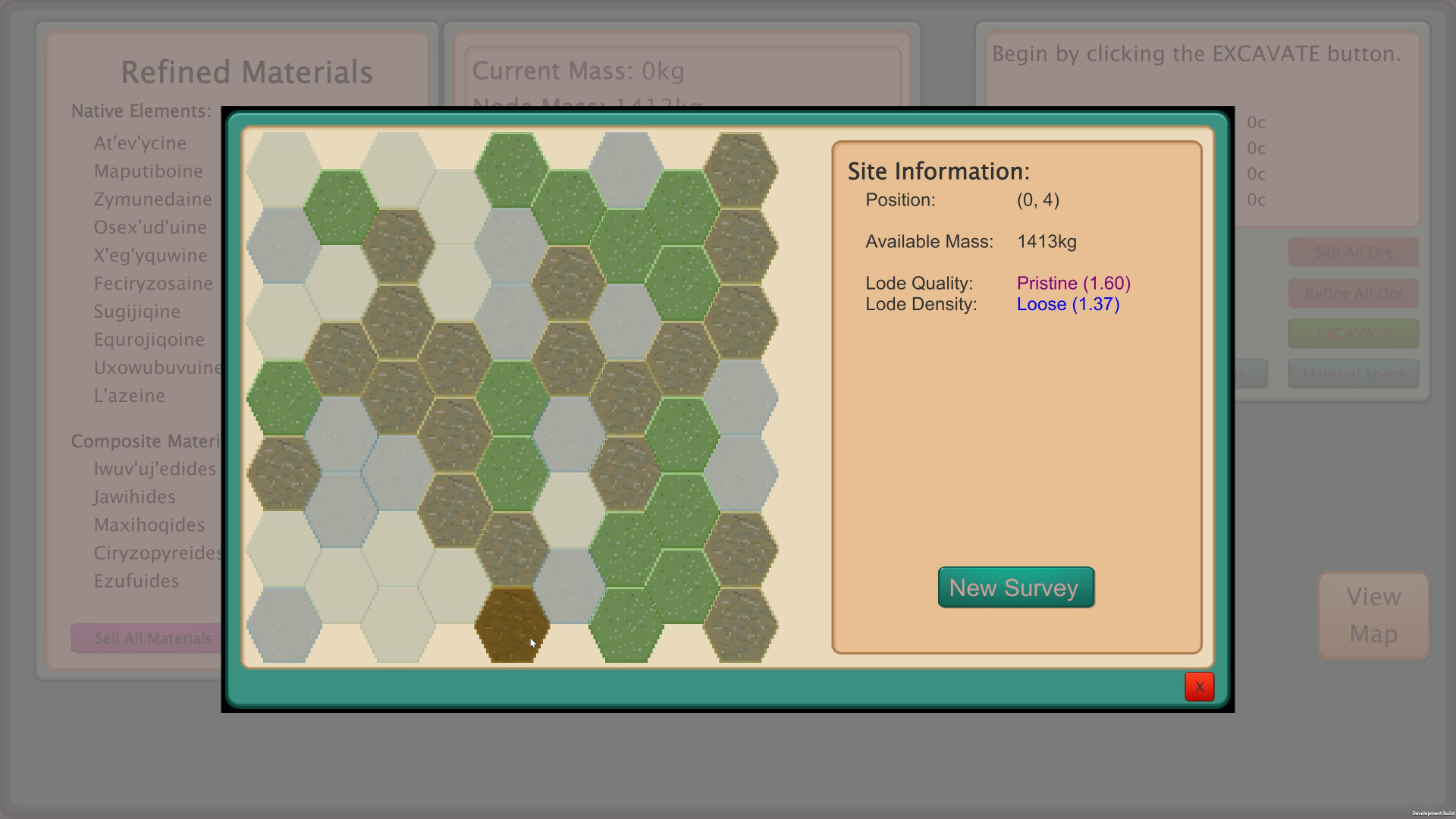The height and width of the screenshot is (819, 1456).
Task: Click the View Map button in background window
Action: tap(1373, 616)
